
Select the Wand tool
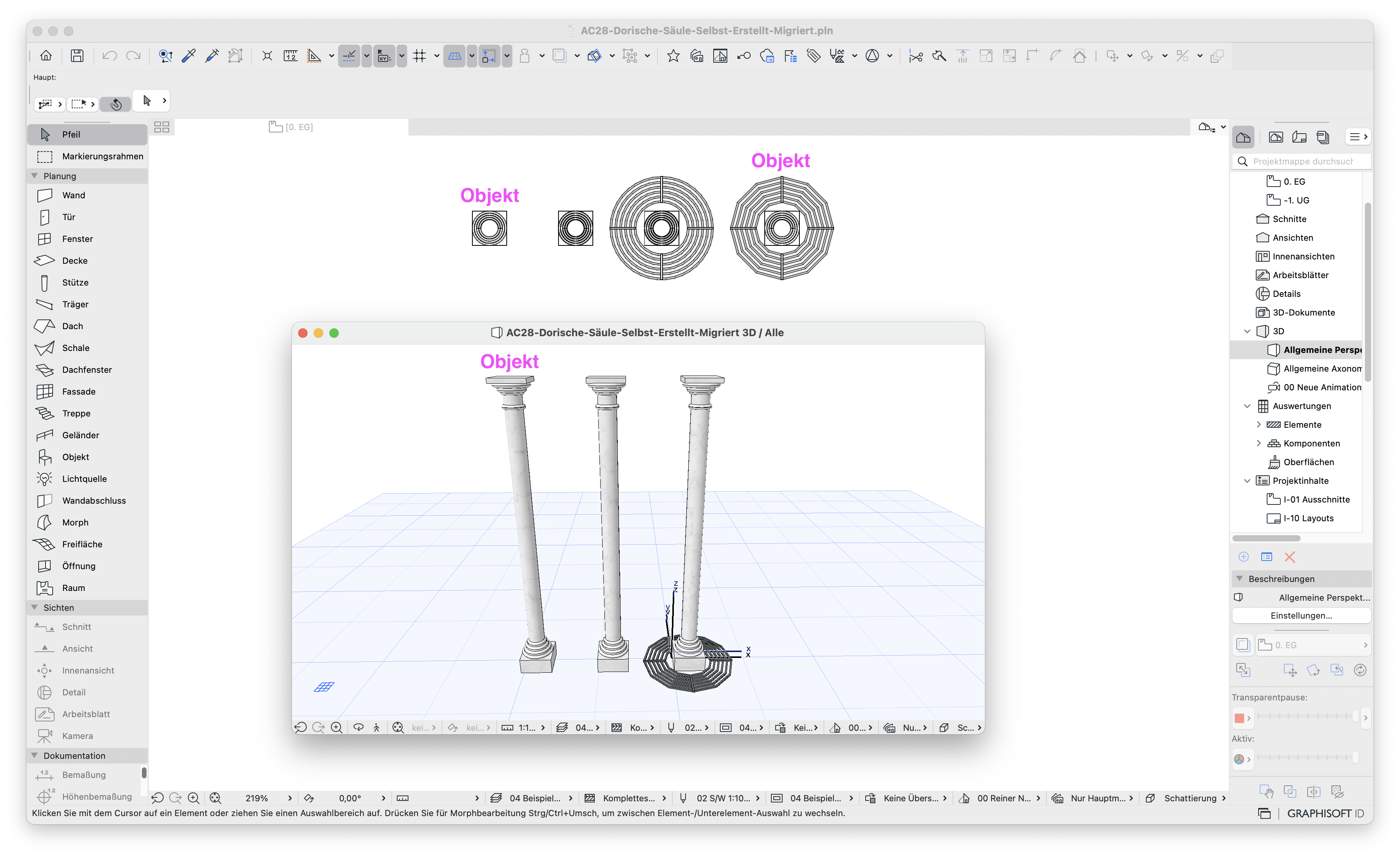(87, 195)
